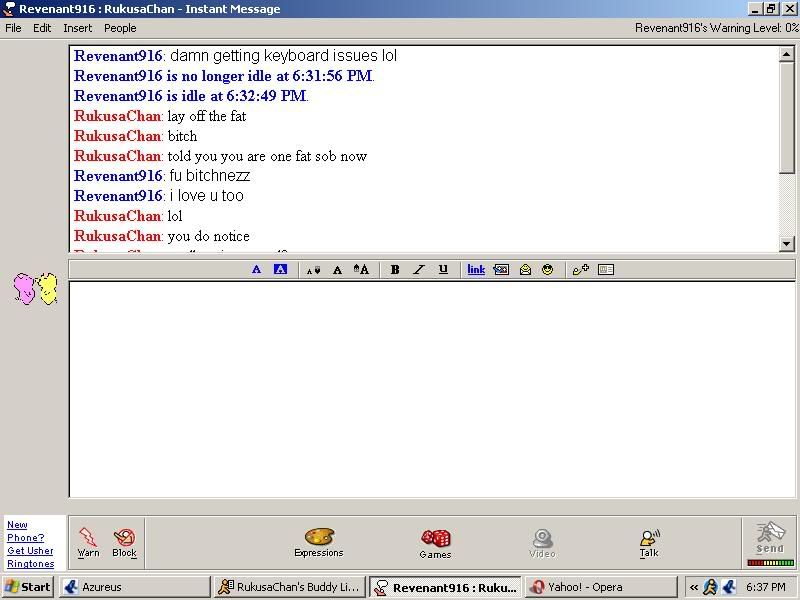The height and width of the screenshot is (600, 800).
Task: Click the 'told you you are one fat sob now' message
Action: (267, 156)
